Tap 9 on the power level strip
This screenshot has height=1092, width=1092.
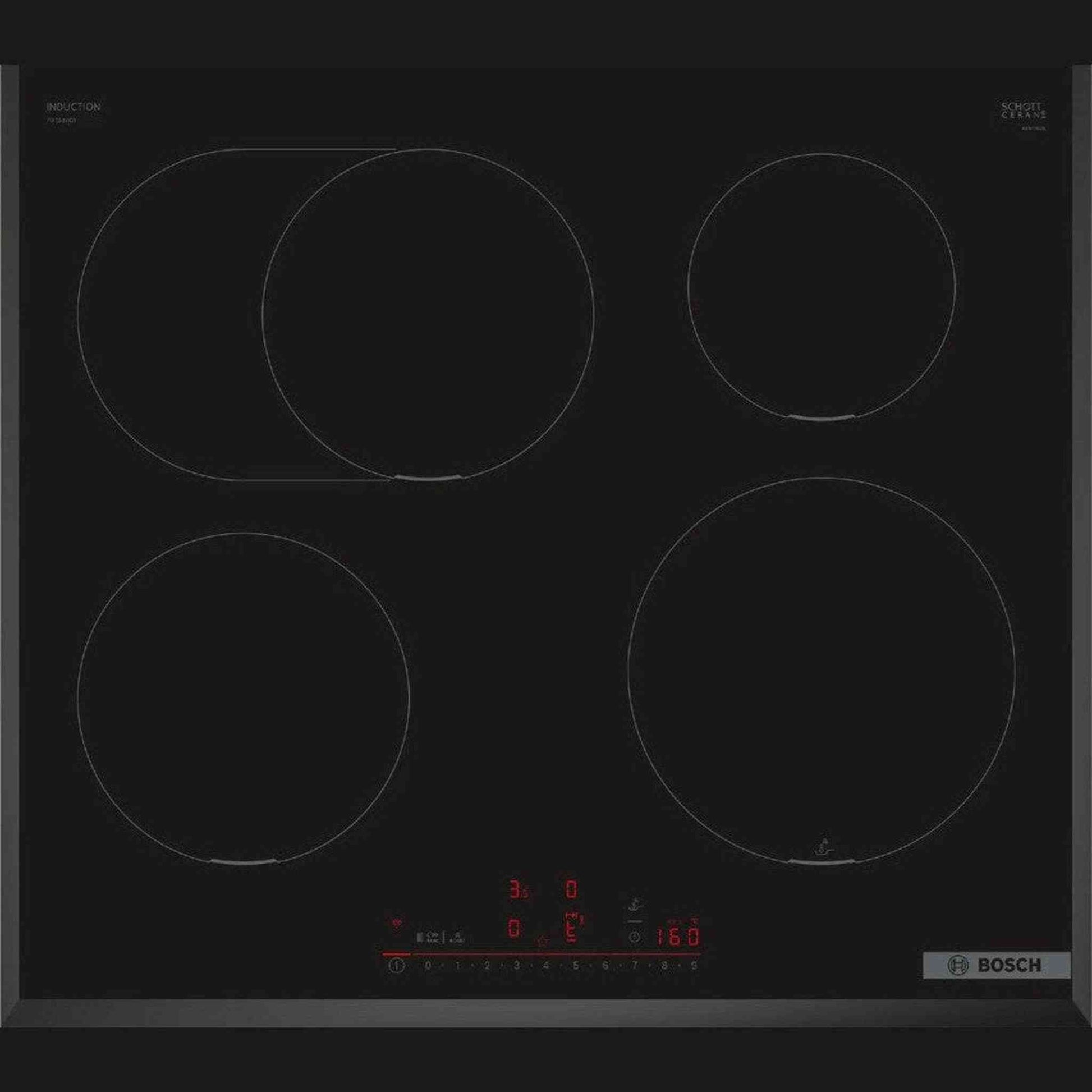point(694,965)
